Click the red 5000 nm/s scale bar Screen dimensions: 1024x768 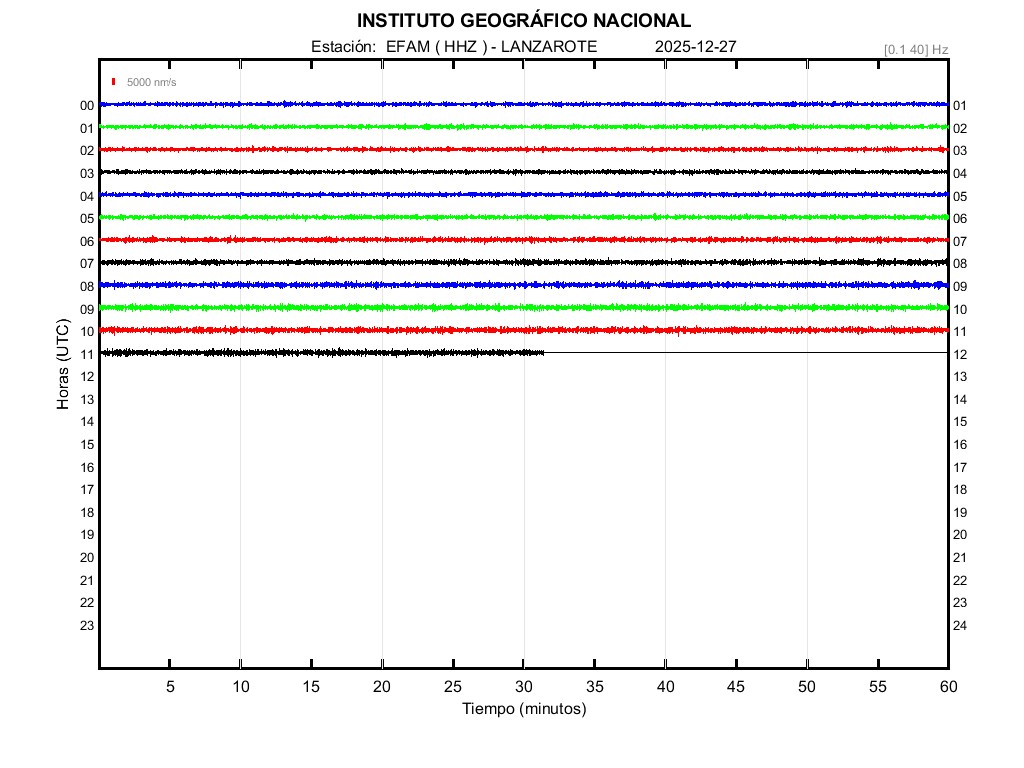(115, 82)
